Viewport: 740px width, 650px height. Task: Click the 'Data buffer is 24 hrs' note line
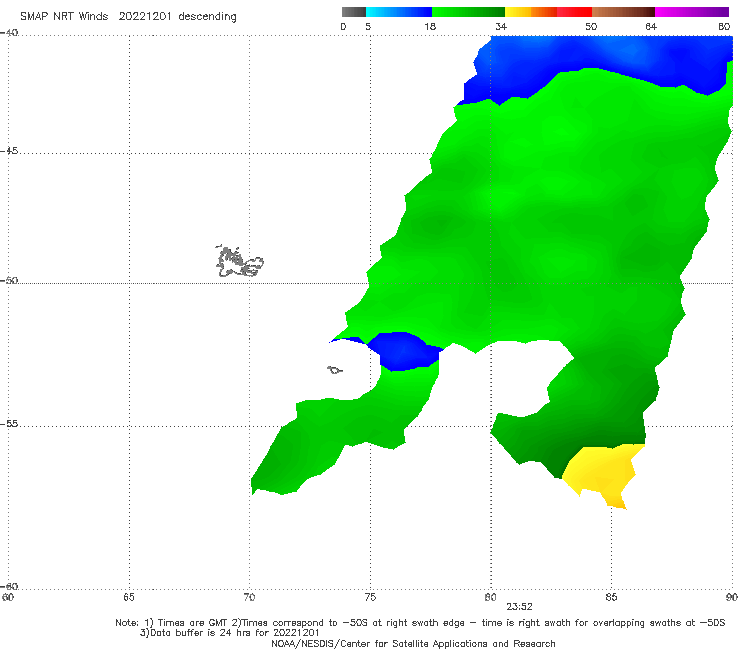(229, 633)
